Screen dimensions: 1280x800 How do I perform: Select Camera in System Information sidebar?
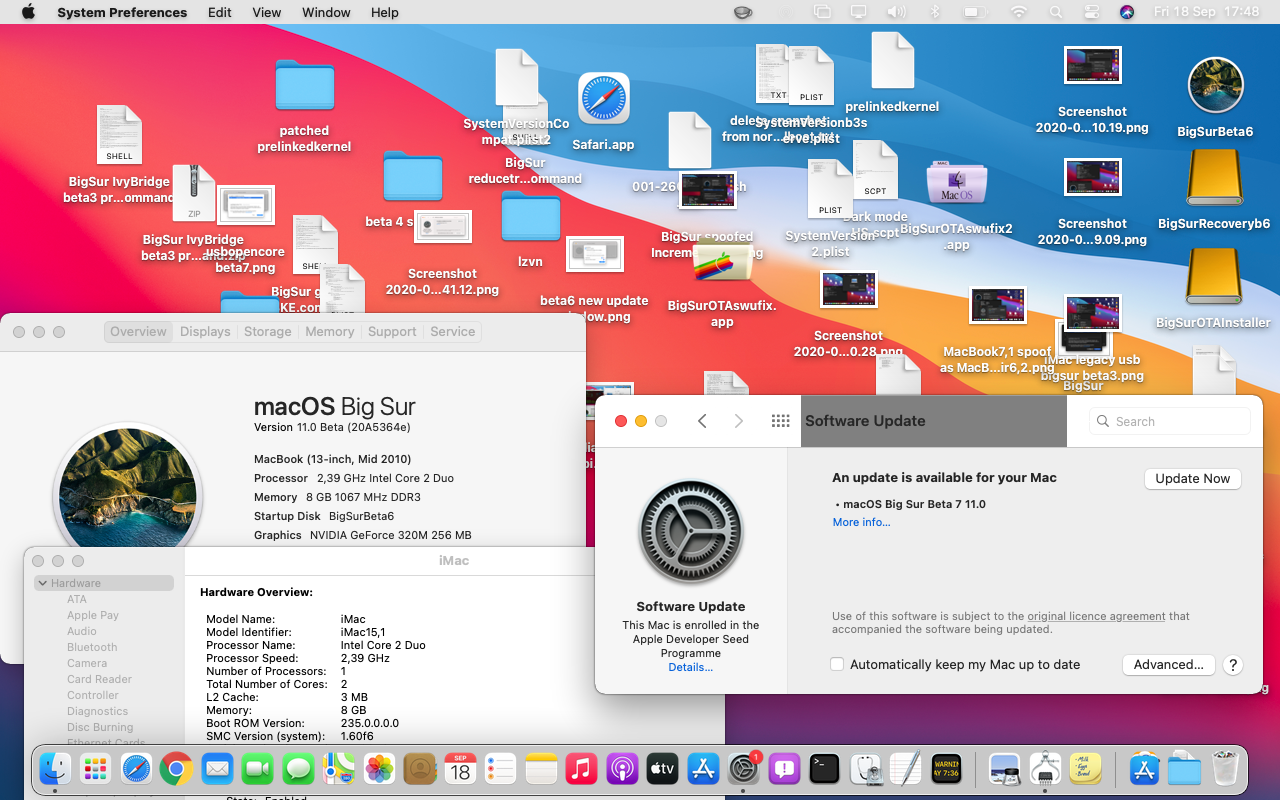coord(87,663)
